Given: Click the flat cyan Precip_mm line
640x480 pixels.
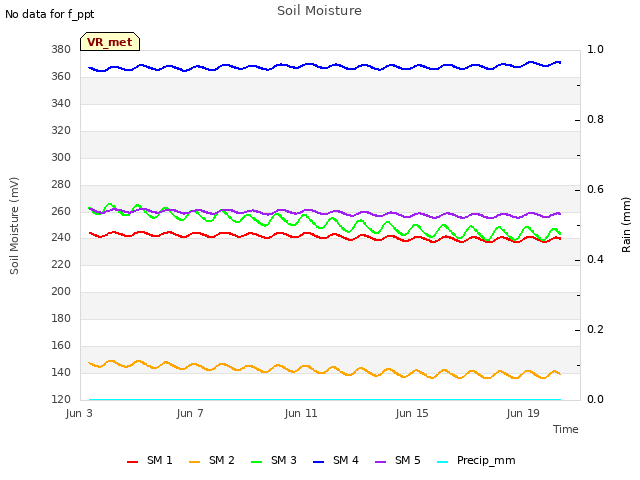Looking at the screenshot, I should (x=324, y=399).
